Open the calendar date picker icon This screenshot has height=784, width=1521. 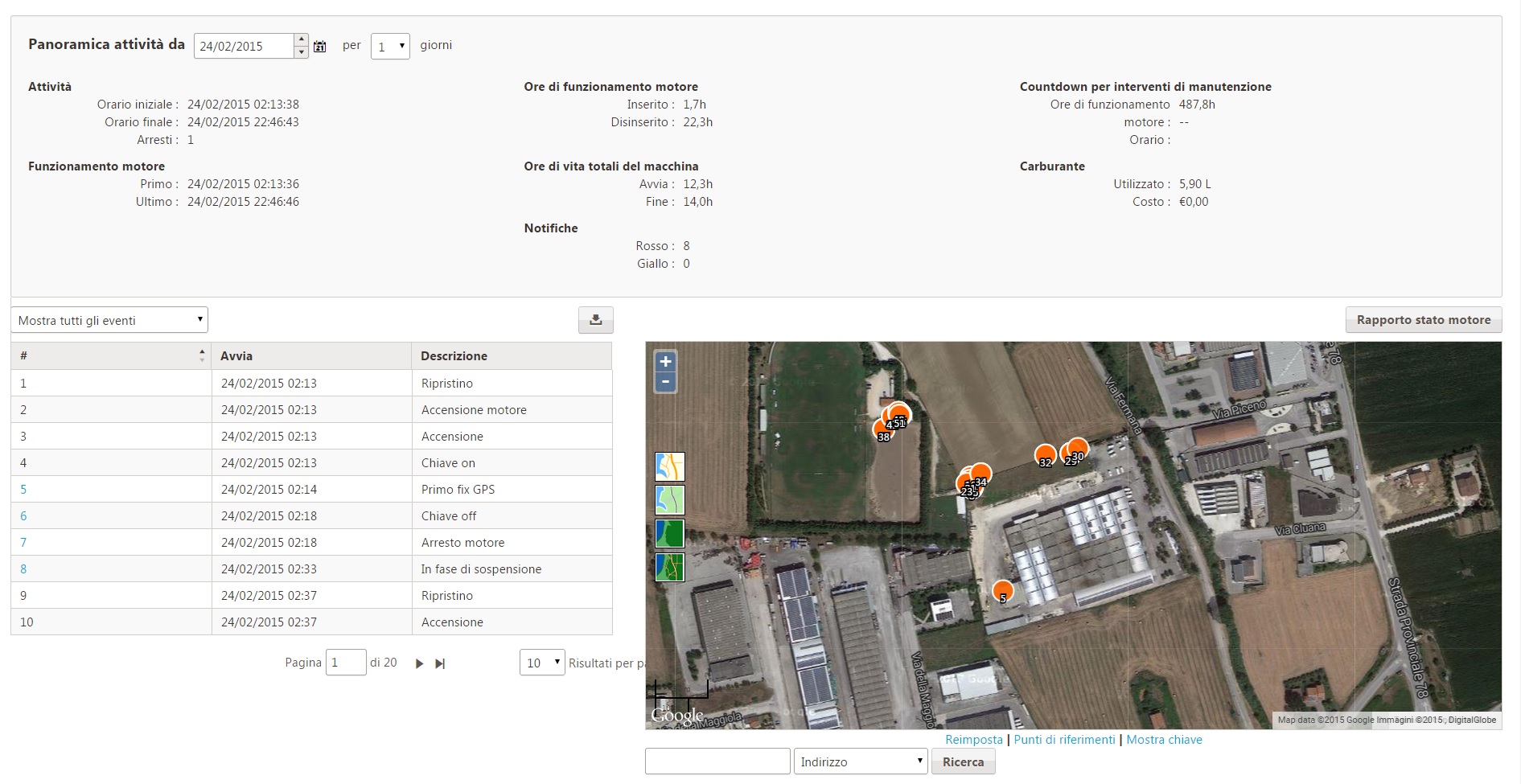tap(319, 47)
